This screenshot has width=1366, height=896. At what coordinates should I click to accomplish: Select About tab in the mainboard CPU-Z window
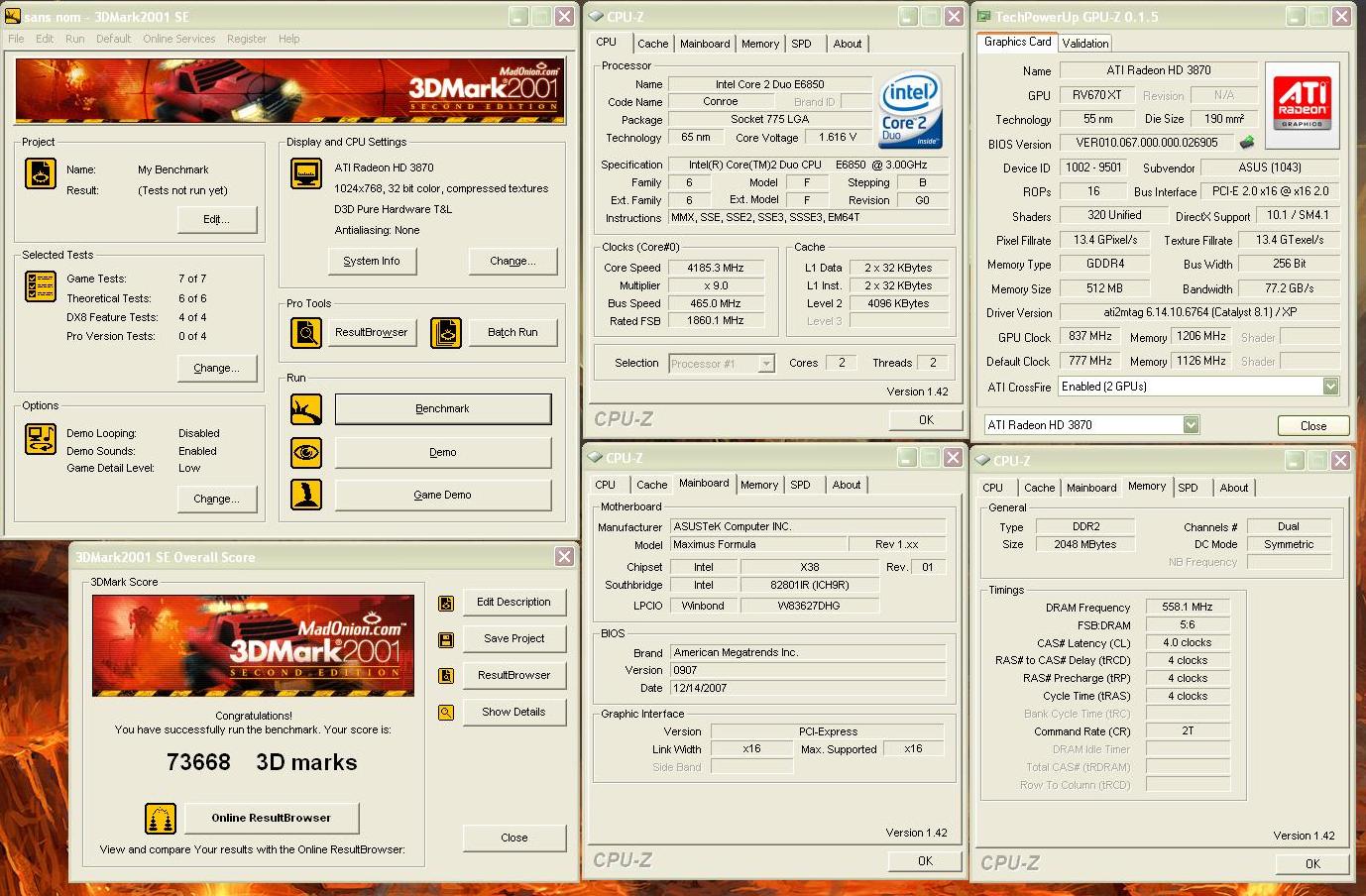click(847, 485)
